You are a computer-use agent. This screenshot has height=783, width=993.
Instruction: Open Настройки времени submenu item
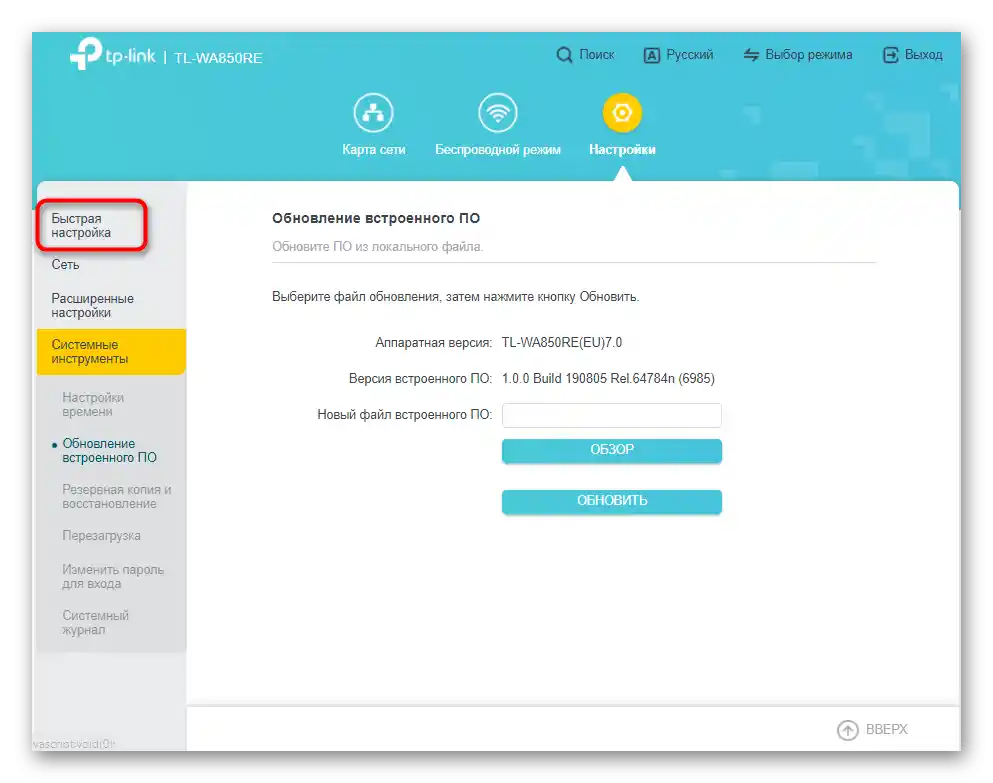click(92, 404)
